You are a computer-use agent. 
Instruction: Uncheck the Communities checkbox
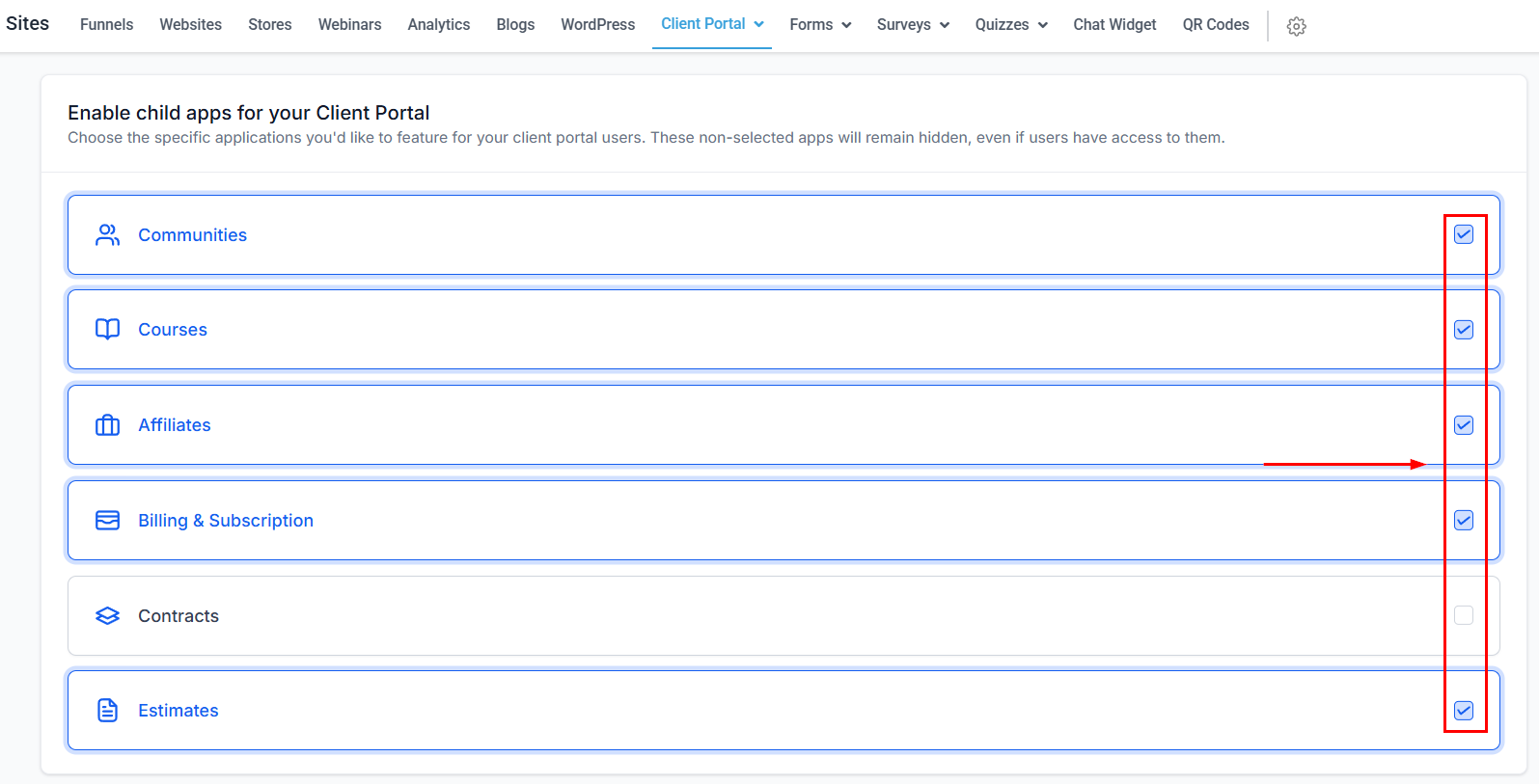[x=1463, y=234]
